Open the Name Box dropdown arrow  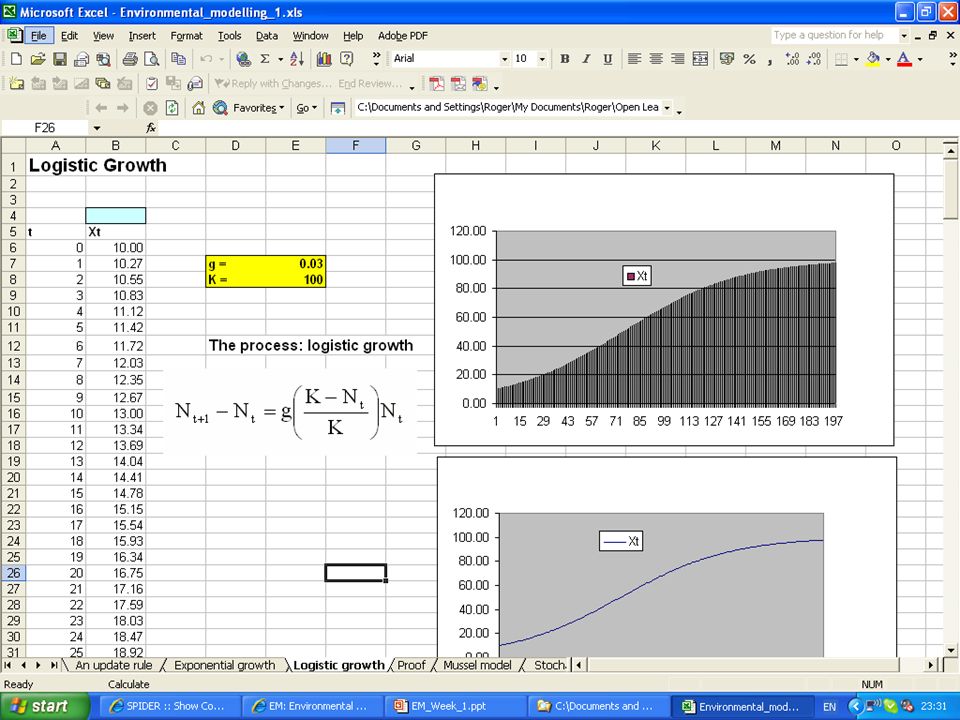coord(97,128)
